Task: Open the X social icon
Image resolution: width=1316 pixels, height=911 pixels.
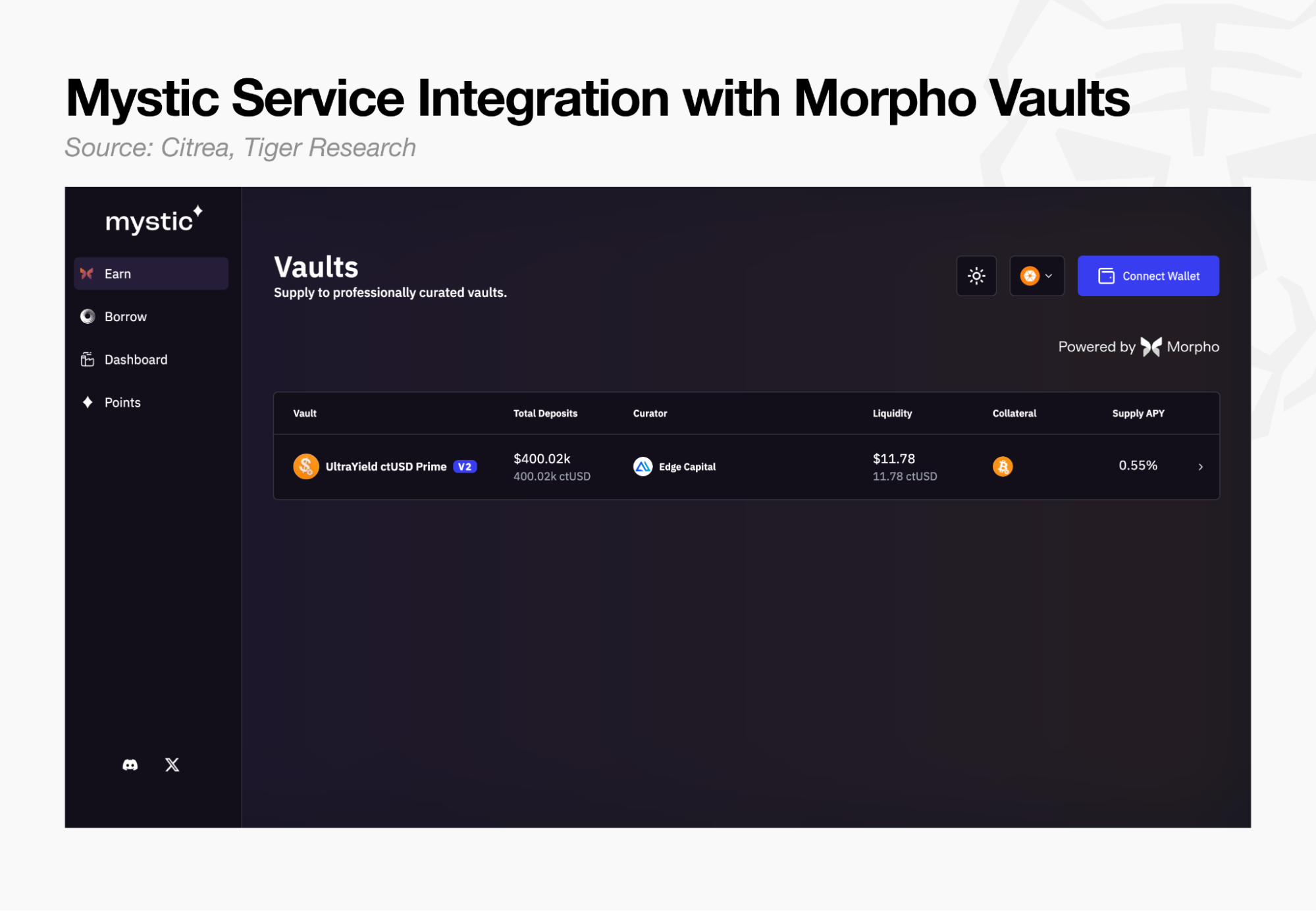Action: pyautogui.click(x=172, y=764)
